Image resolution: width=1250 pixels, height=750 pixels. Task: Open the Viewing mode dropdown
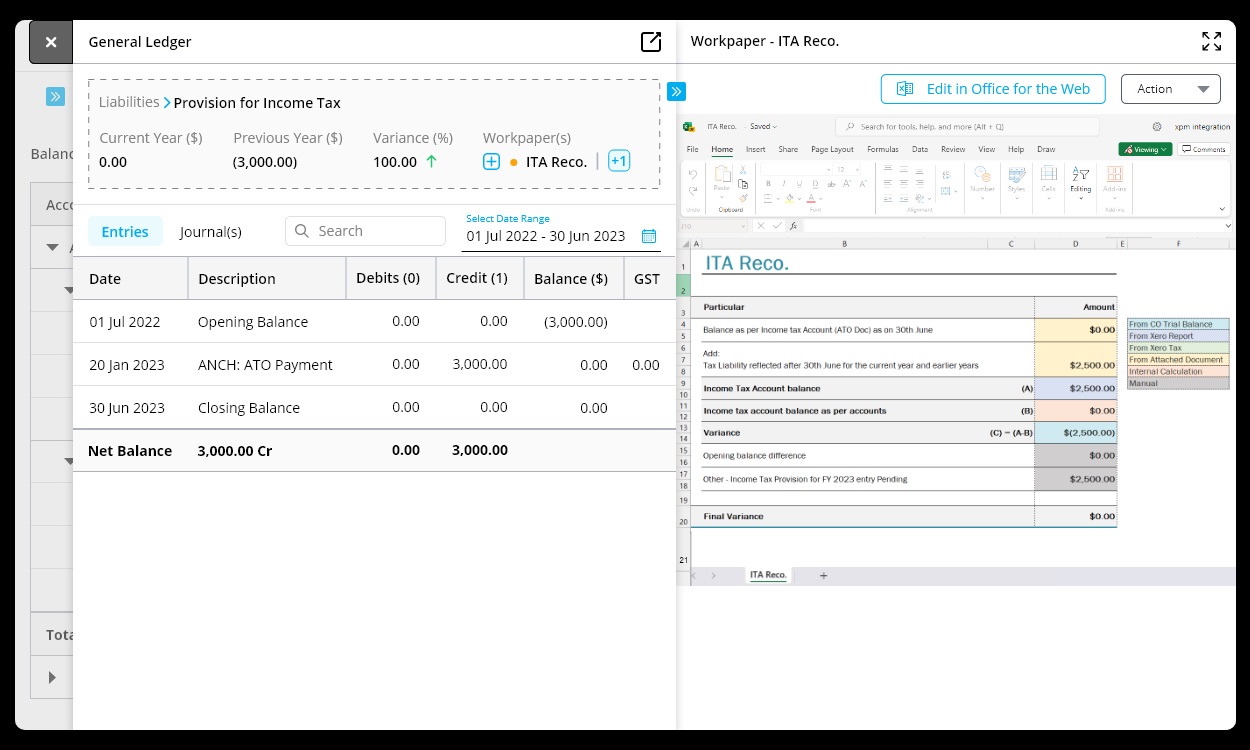pos(1144,149)
